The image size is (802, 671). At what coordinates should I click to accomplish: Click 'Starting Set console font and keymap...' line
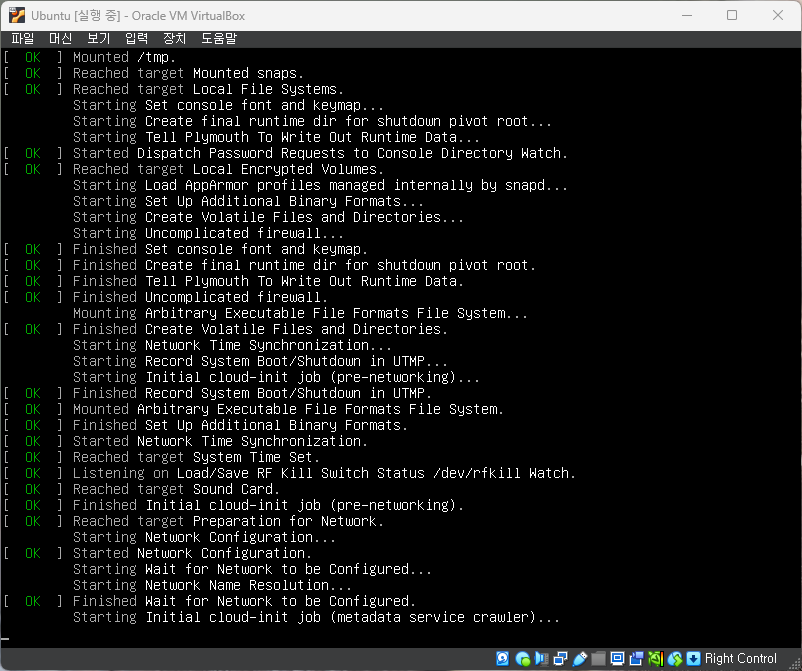[x=228, y=105]
